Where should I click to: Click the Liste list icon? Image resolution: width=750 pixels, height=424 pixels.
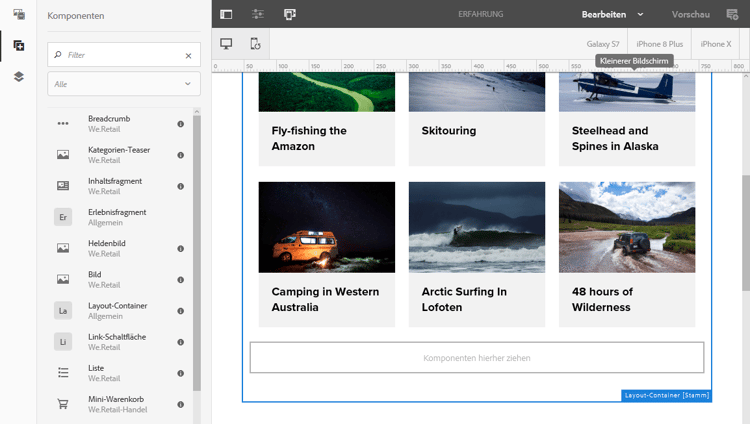coord(63,372)
